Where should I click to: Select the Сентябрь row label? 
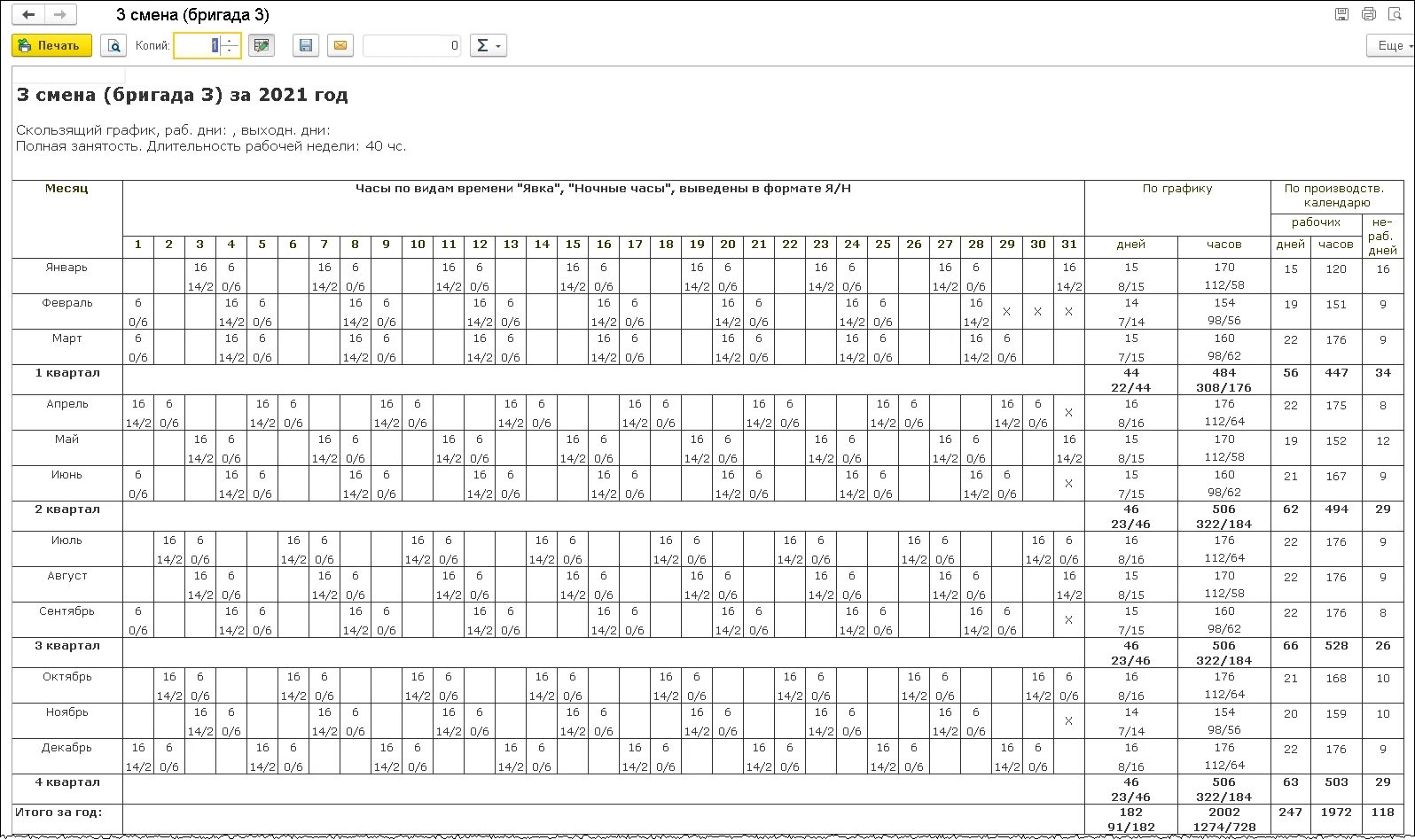coord(67,611)
